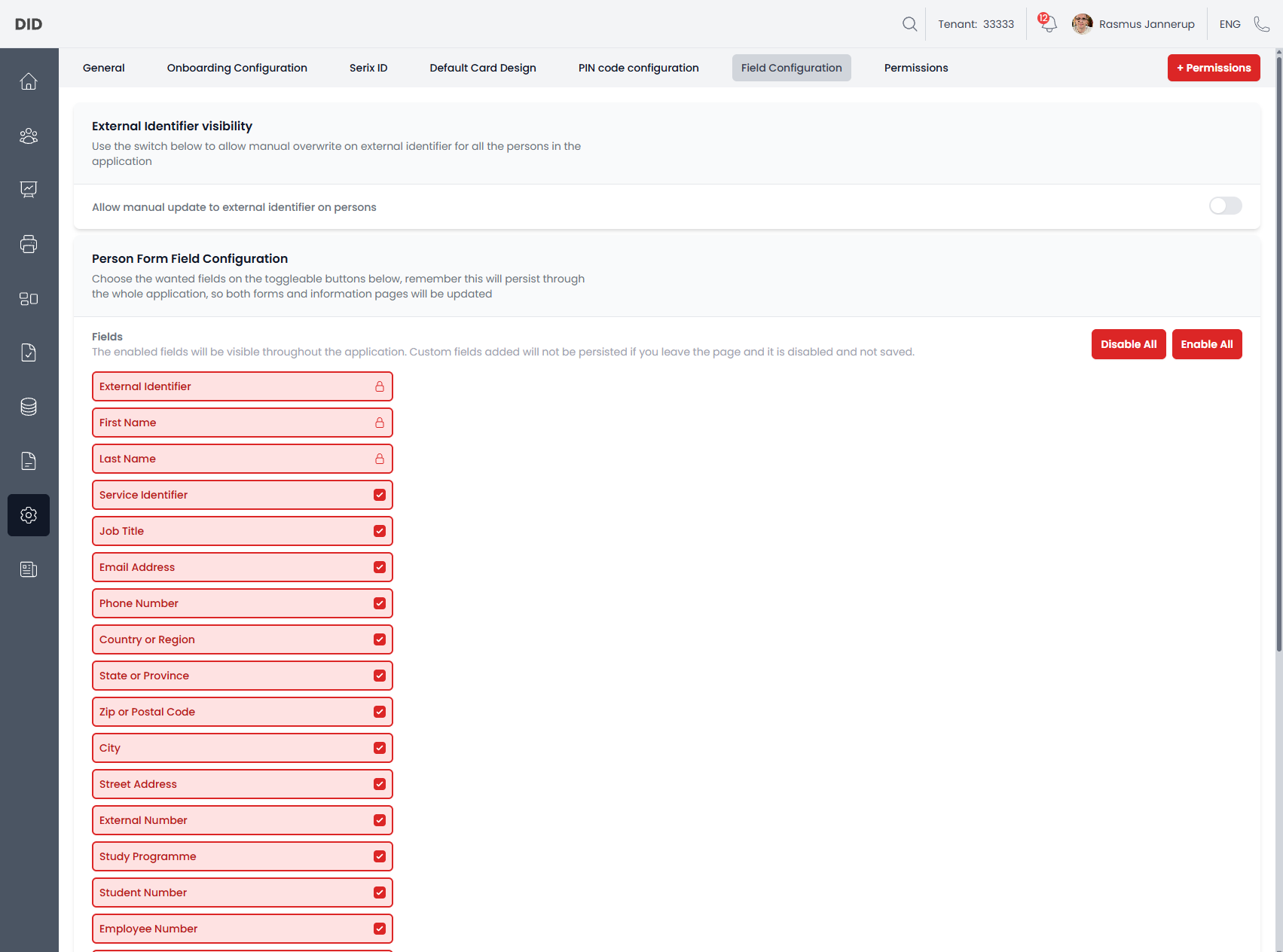
Task: Open the home icon in sidebar
Action: (29, 81)
